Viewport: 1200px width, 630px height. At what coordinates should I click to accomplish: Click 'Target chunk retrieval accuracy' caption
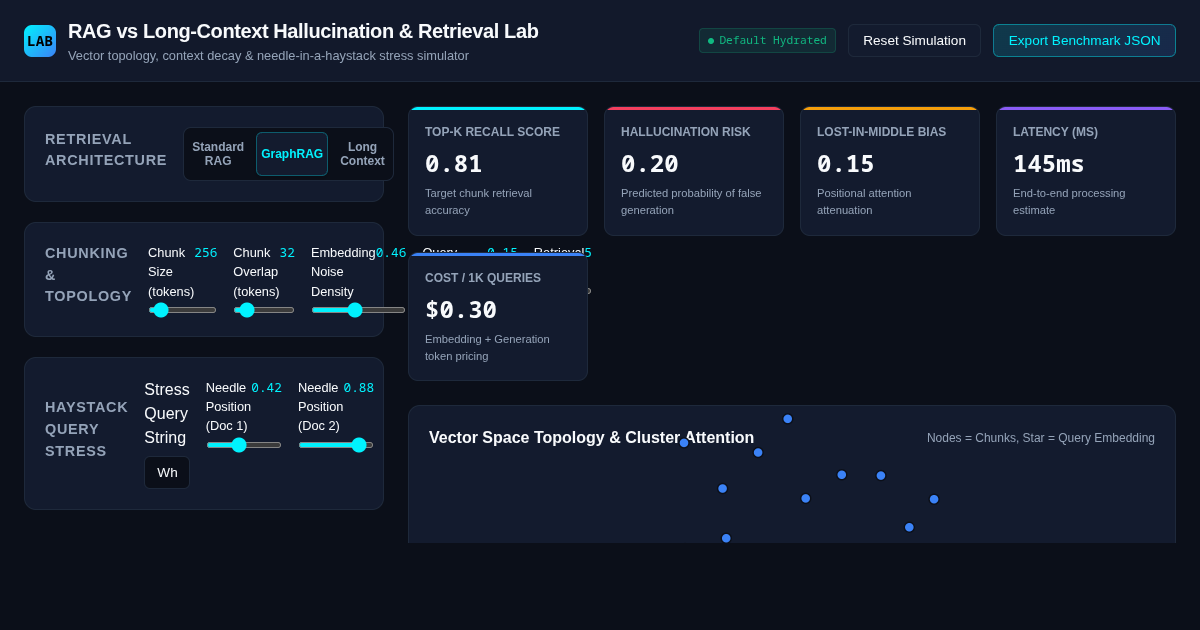(478, 201)
